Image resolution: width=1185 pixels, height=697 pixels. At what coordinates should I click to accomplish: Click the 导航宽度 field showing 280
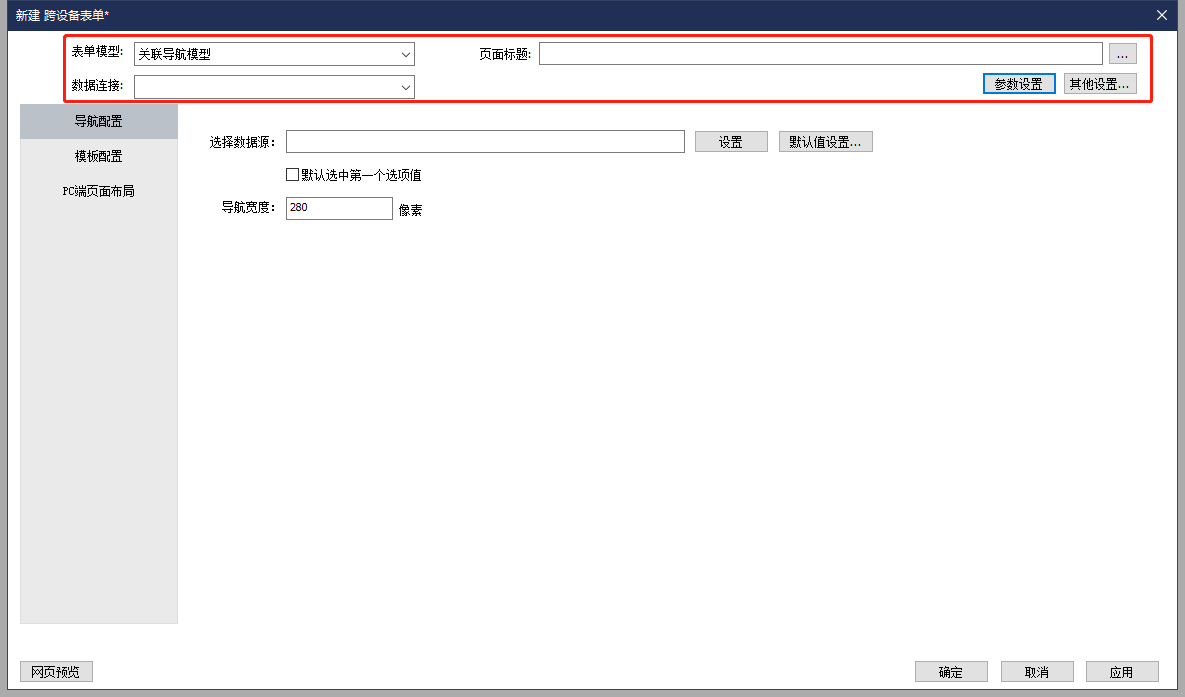coord(339,208)
